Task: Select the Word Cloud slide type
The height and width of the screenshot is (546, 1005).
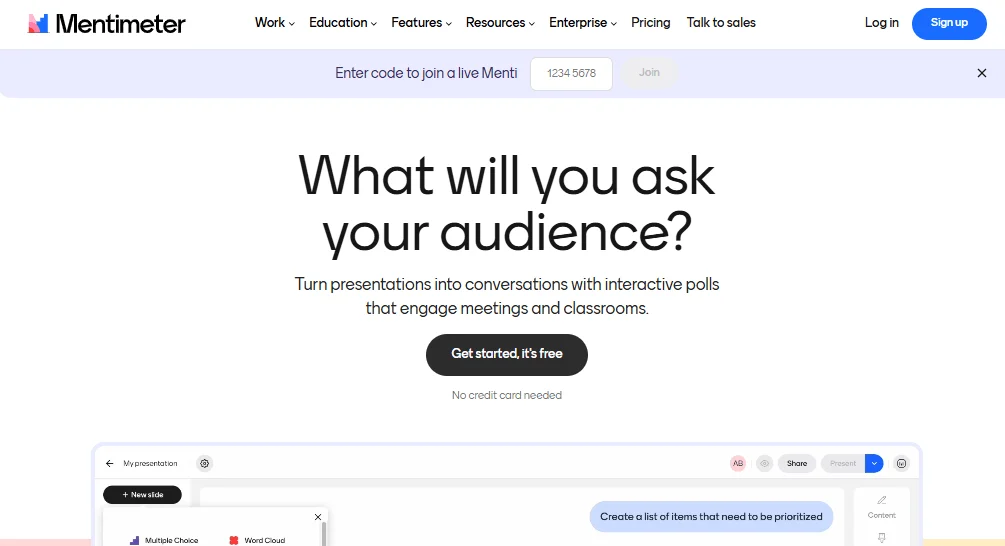Action: pyautogui.click(x=257, y=540)
